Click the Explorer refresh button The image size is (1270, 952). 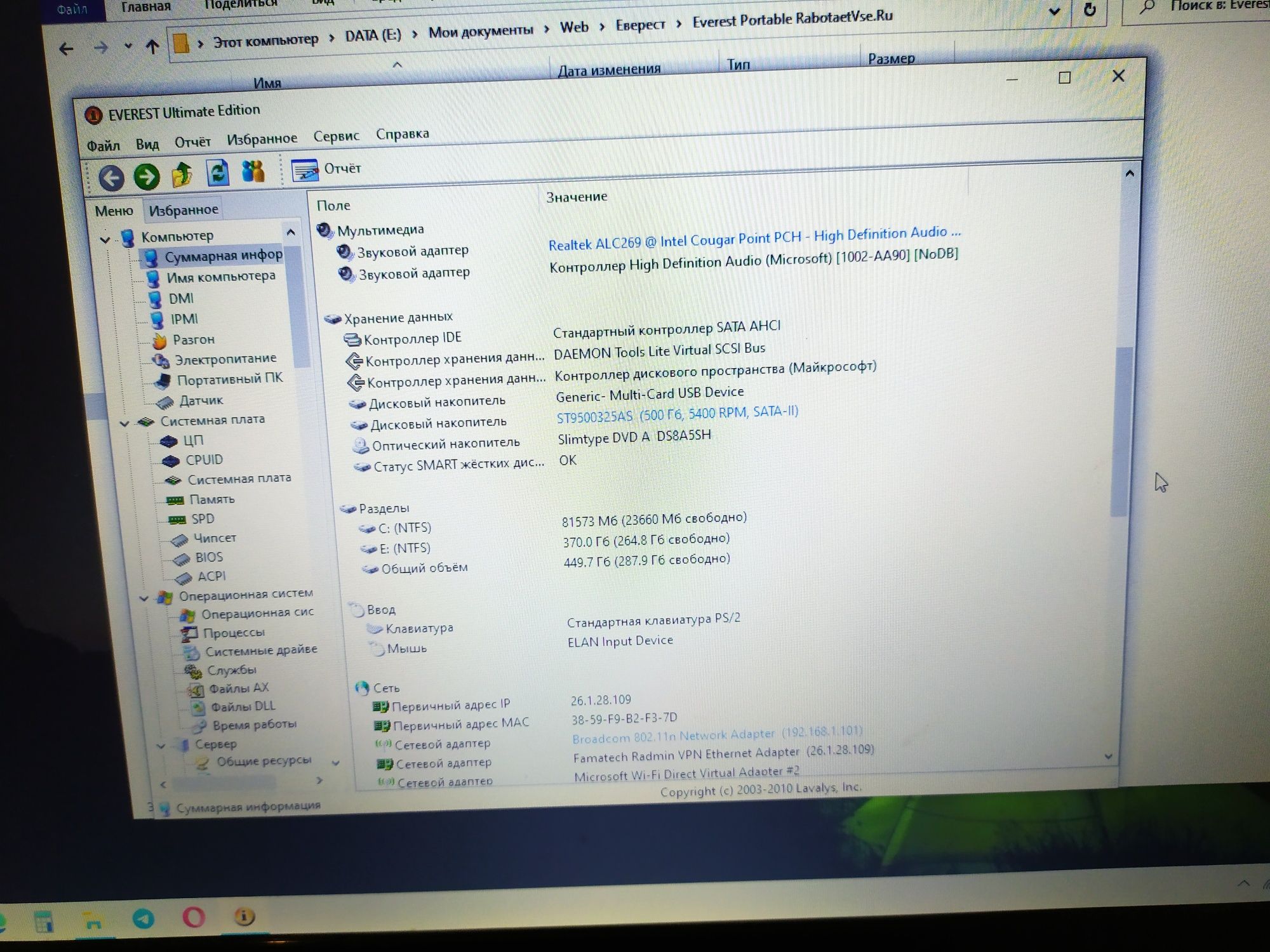click(1090, 10)
